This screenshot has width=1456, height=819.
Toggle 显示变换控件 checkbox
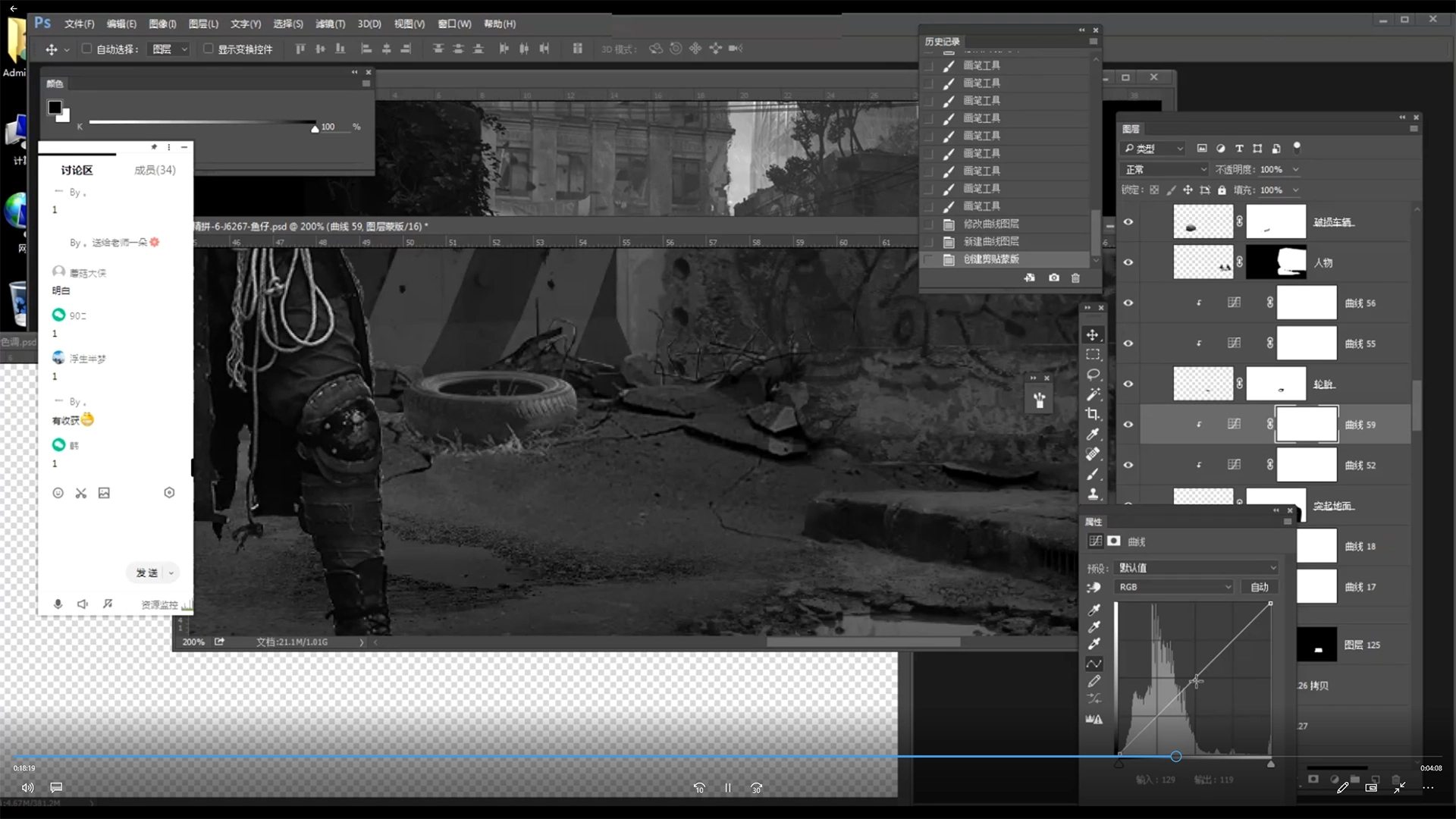[208, 49]
